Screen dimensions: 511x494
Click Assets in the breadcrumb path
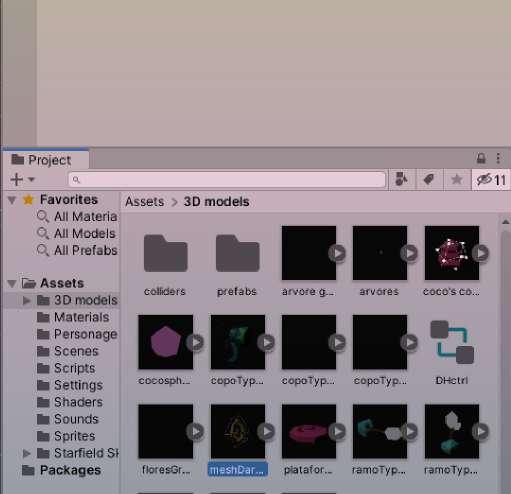coord(144,202)
